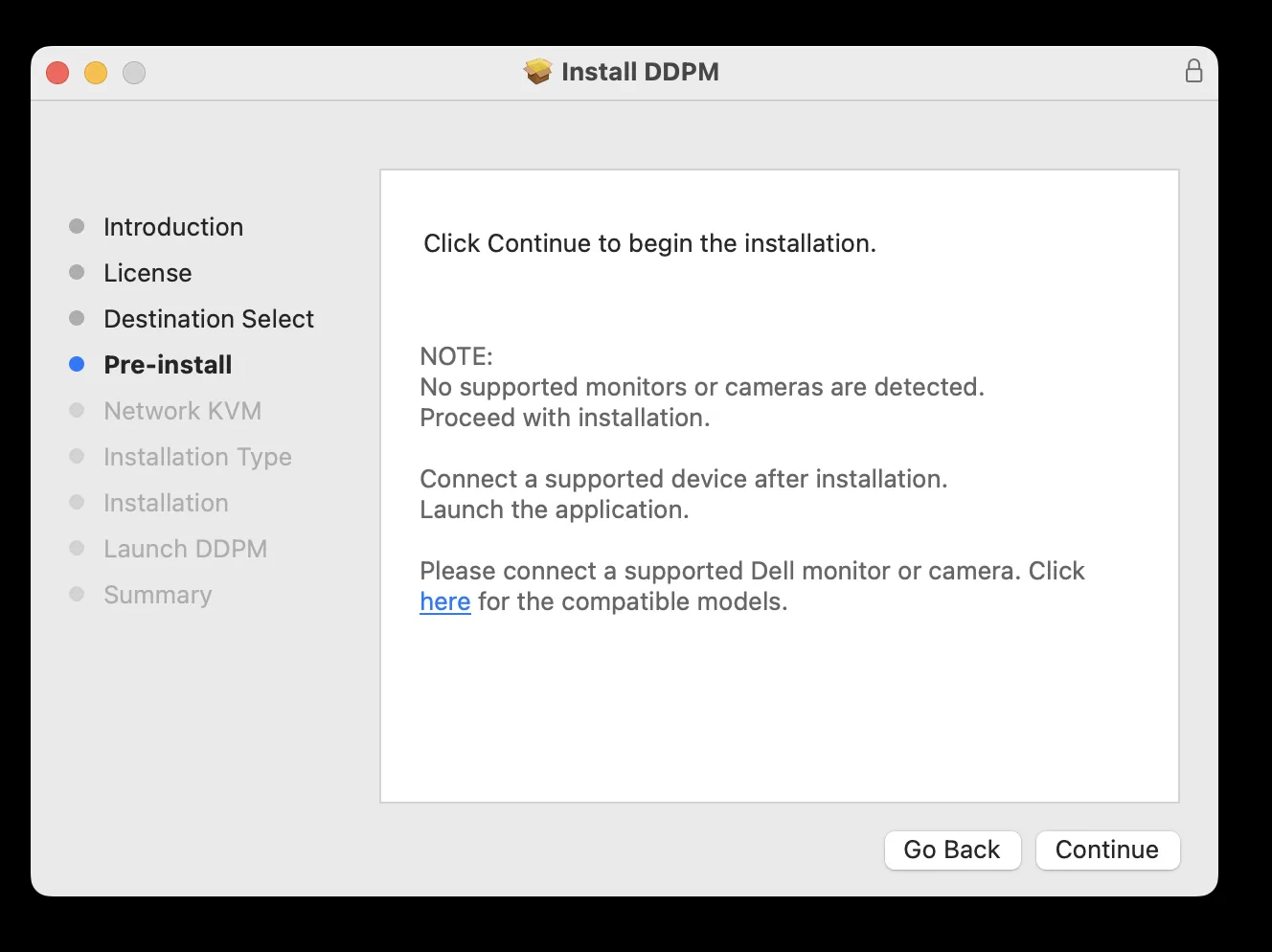
Task: Click the gray bullet next to Introduction
Action: pos(78,227)
